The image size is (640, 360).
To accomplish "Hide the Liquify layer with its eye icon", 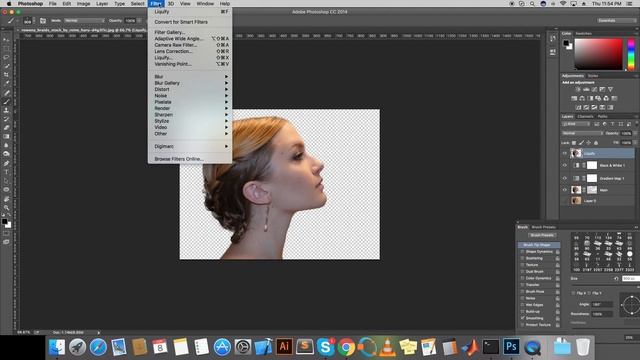I will click(x=565, y=153).
